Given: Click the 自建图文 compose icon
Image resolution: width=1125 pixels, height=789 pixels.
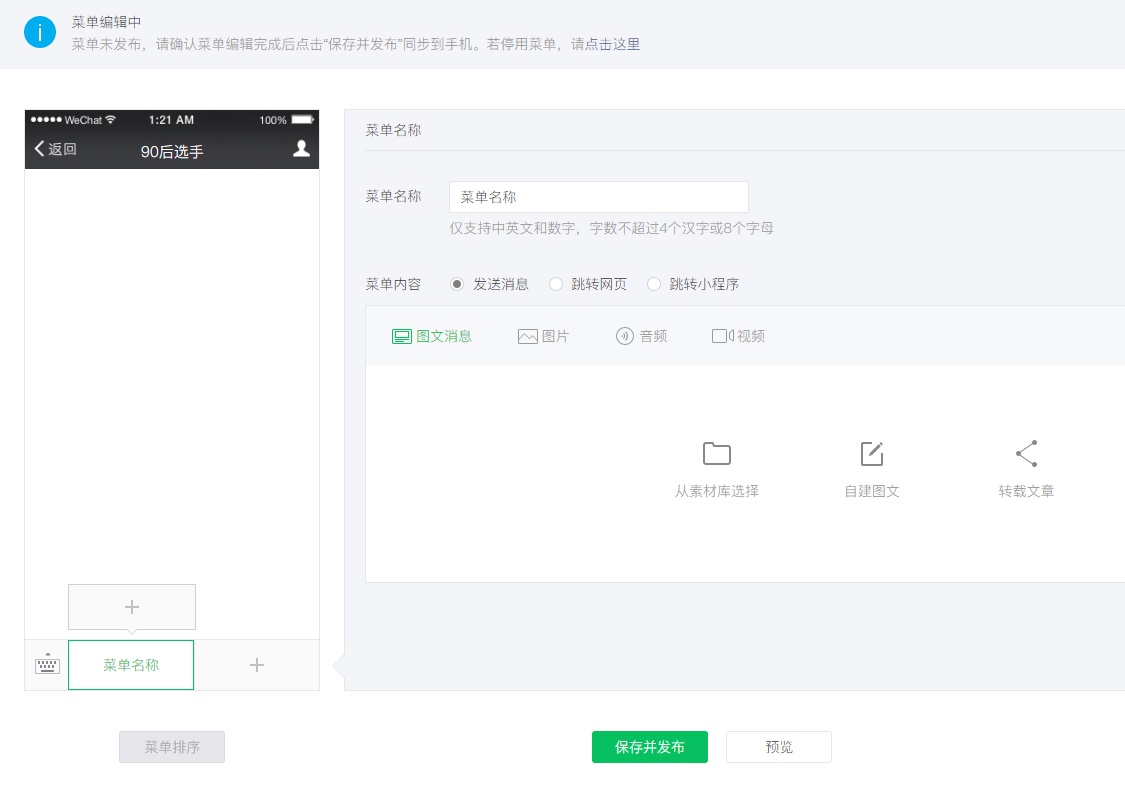Looking at the screenshot, I should pos(871,453).
